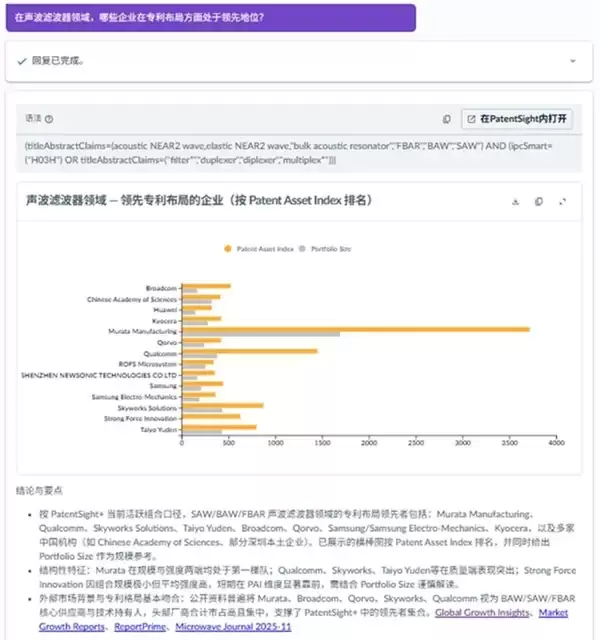The width and height of the screenshot is (600, 640).
Task: Select the Skyworks Solutions orange bar
Action: [x=222, y=405]
